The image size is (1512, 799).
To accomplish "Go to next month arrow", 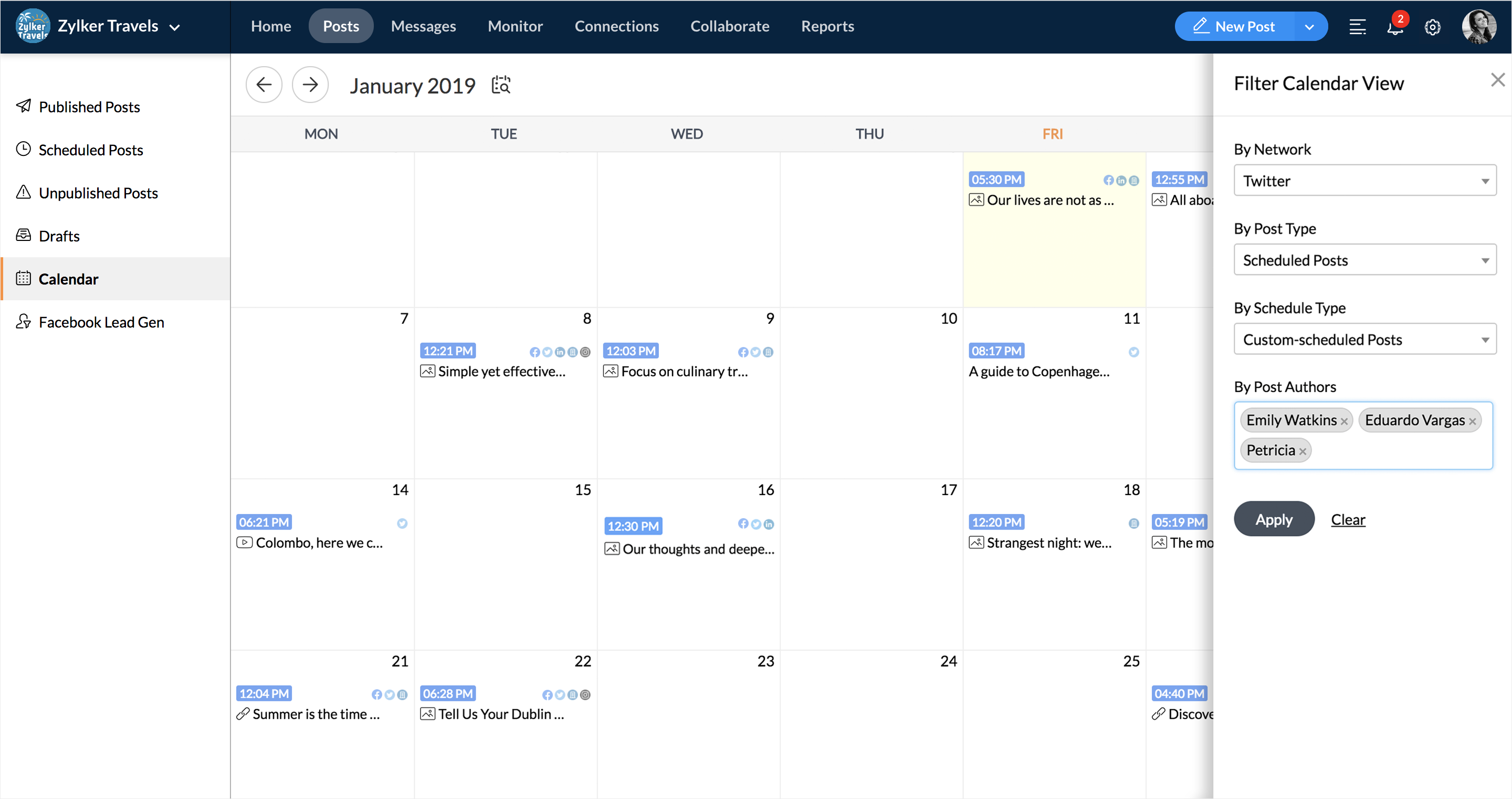I will (x=310, y=85).
